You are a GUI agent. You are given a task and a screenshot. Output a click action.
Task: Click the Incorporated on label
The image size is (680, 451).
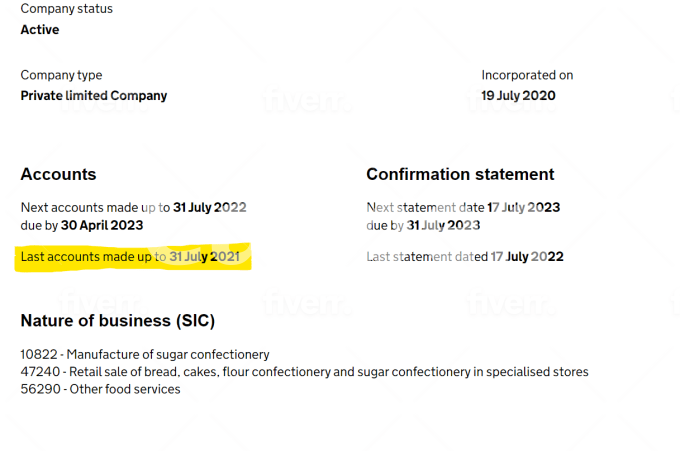click(527, 75)
